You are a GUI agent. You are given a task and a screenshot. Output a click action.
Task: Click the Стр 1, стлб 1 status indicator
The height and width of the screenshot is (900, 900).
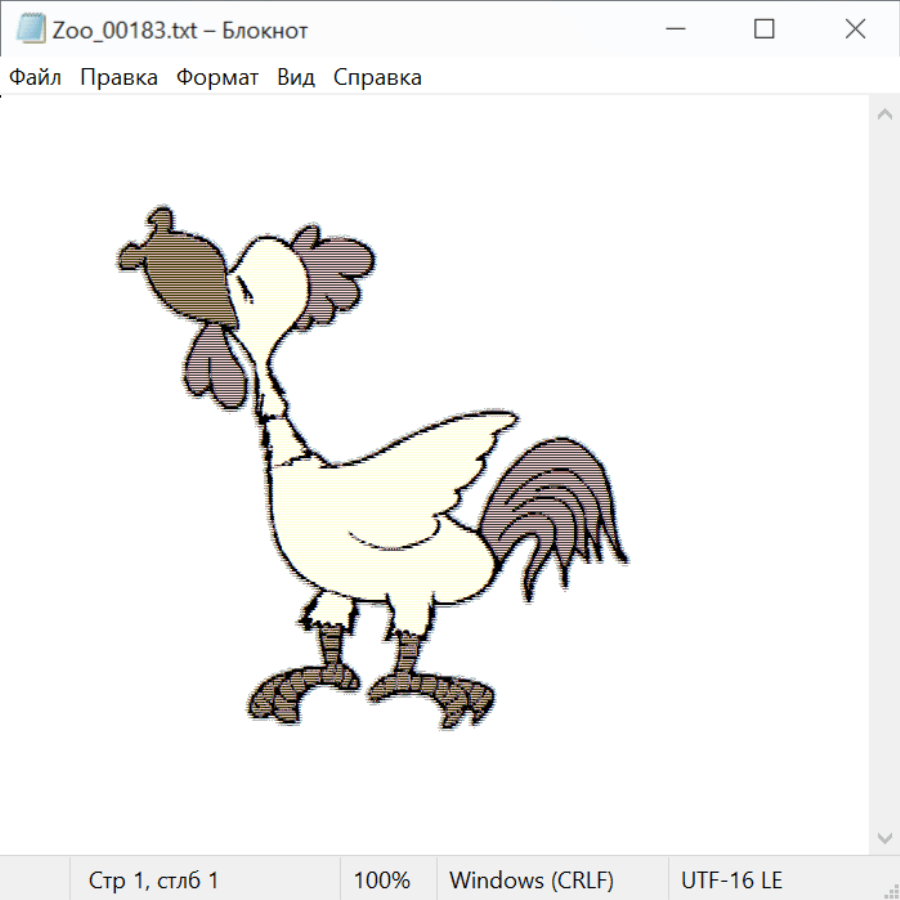pyautogui.click(x=154, y=881)
